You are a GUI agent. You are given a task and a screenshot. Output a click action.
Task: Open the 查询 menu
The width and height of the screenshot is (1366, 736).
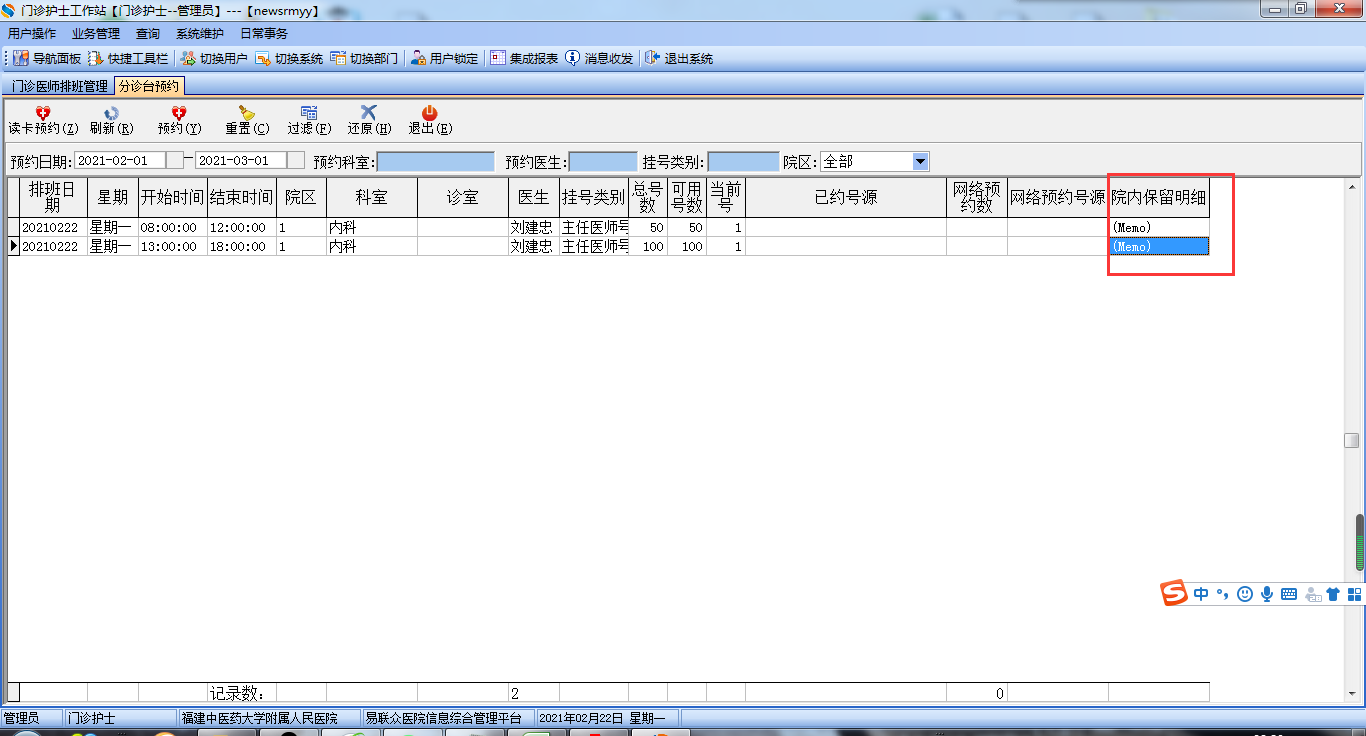tap(148, 34)
